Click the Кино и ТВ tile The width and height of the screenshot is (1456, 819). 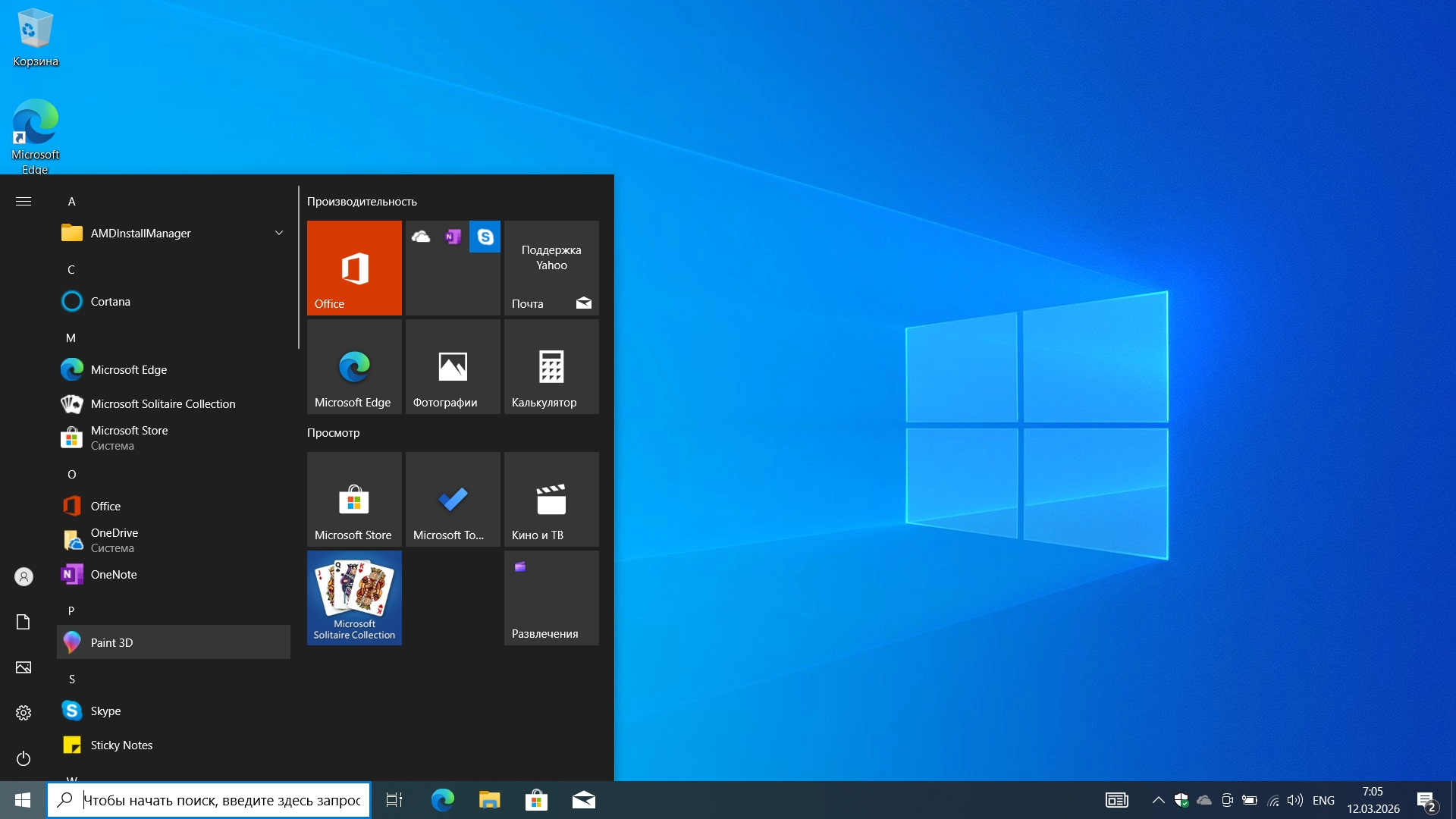(x=551, y=499)
